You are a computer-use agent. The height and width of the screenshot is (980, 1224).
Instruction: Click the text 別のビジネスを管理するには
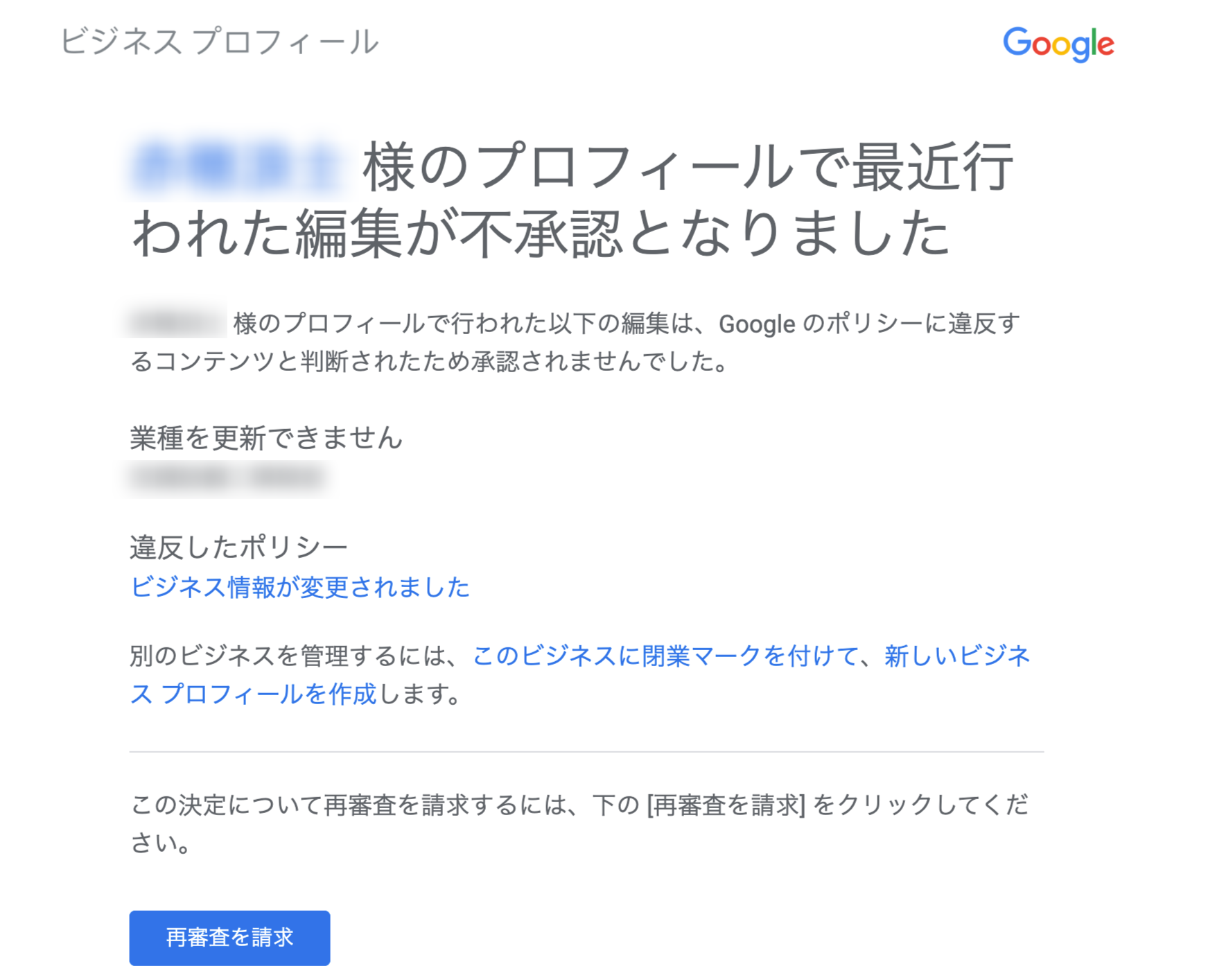pos(287,656)
